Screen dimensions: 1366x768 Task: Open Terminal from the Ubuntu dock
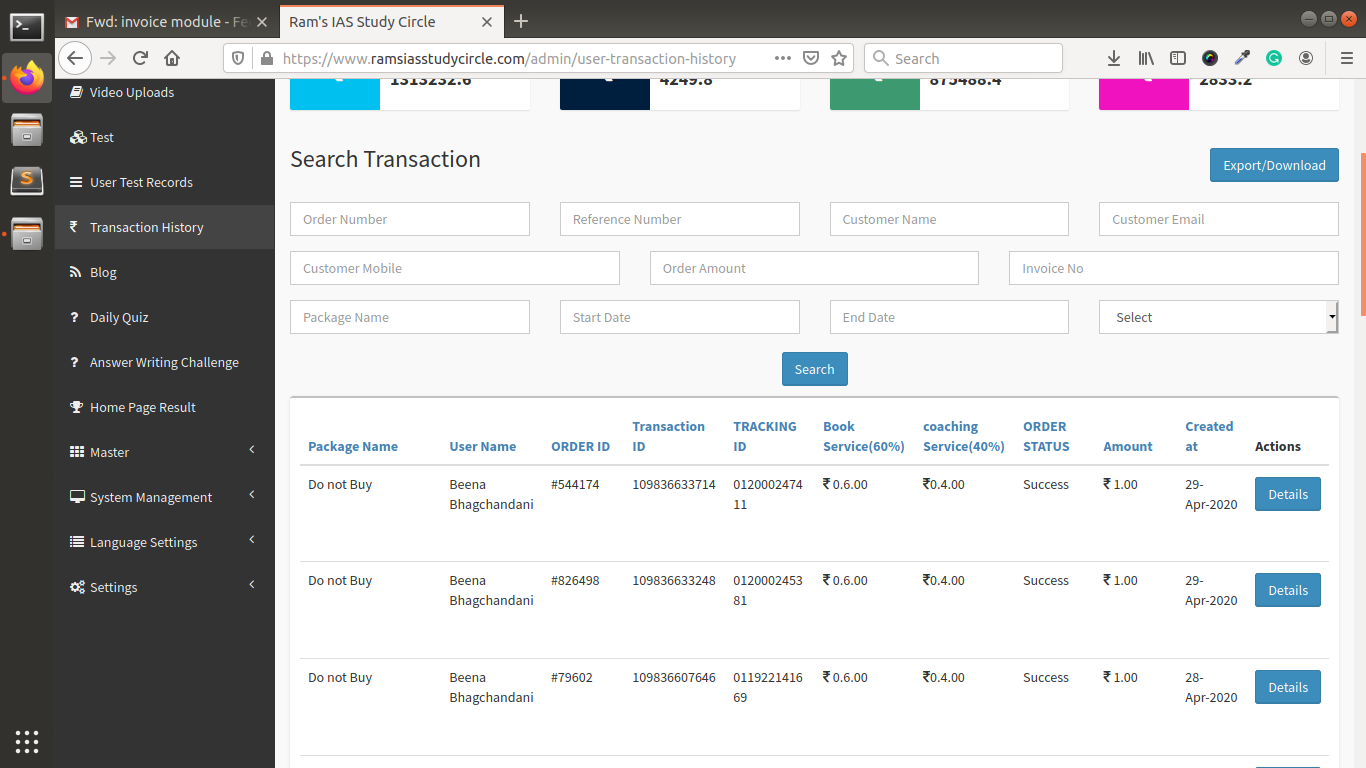(27, 27)
